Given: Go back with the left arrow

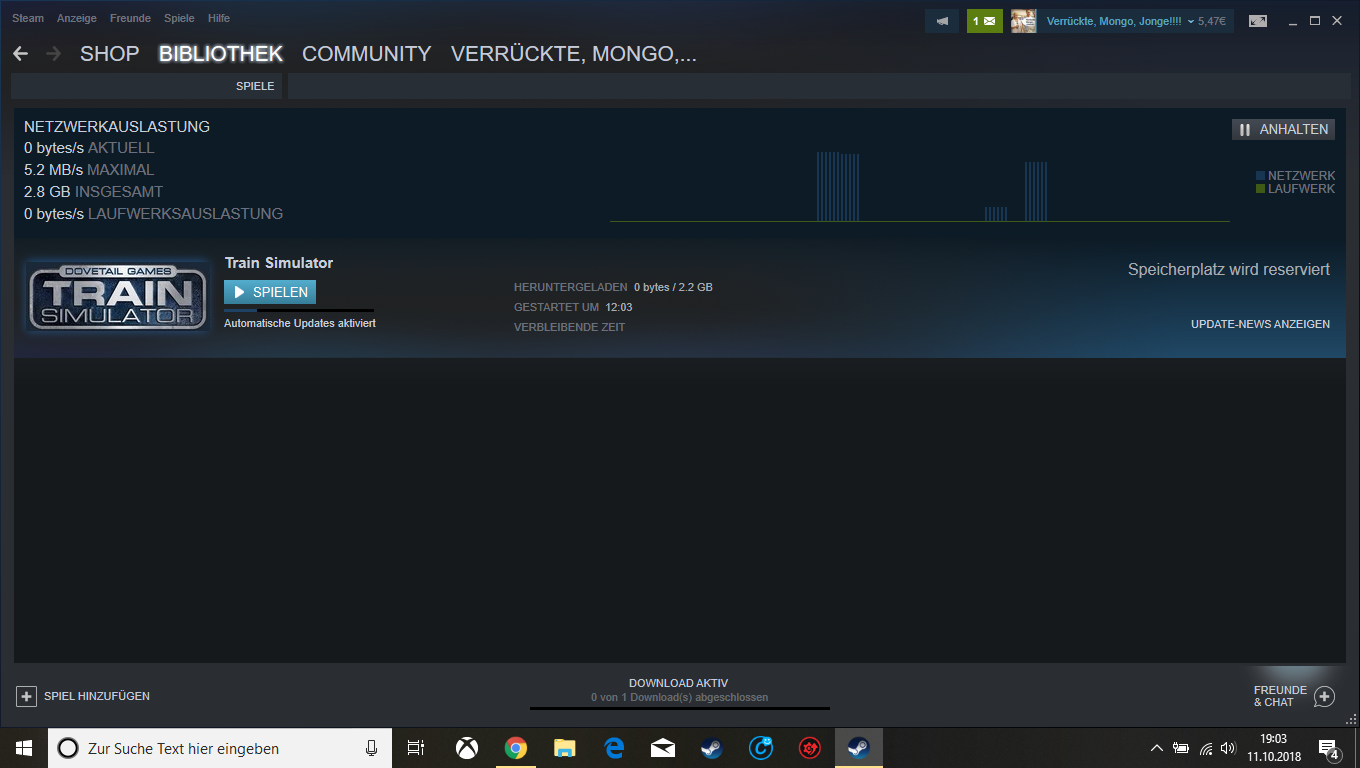Looking at the screenshot, I should coord(20,54).
